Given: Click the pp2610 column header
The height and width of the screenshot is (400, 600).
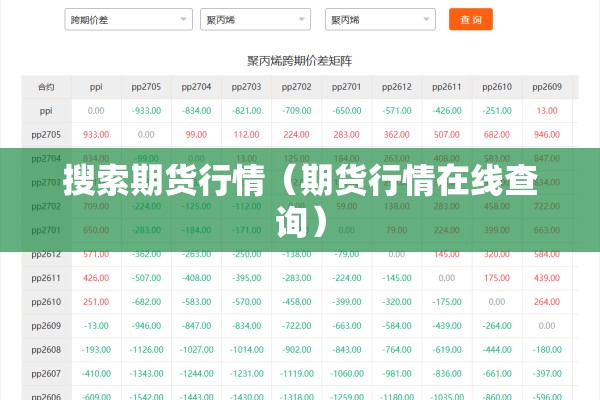Looking at the screenshot, I should [x=497, y=87].
